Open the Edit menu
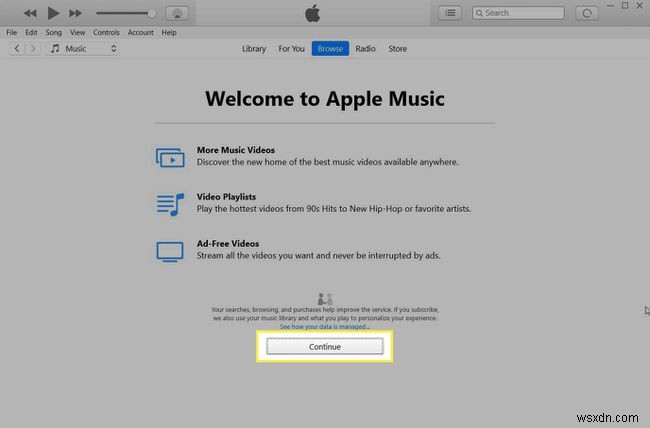Viewport: 650px width, 428px height. pos(31,32)
